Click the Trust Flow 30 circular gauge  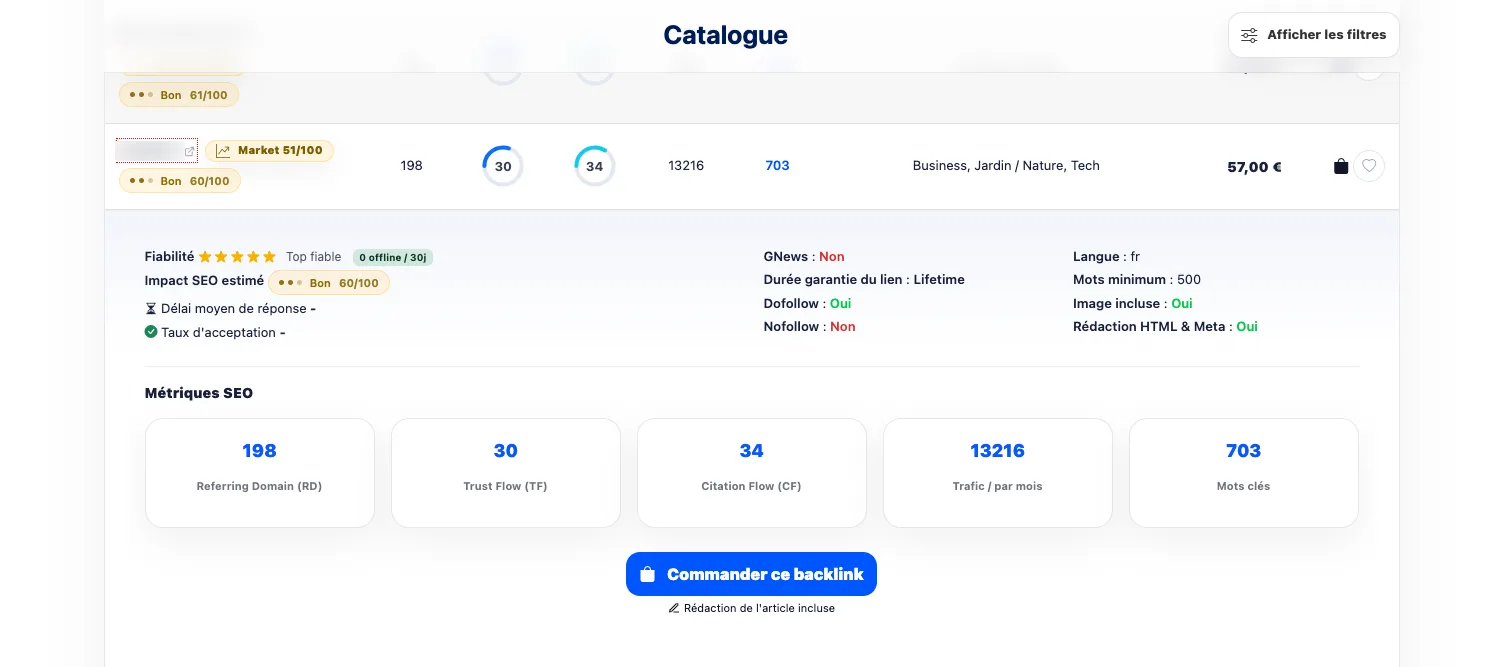[x=503, y=166]
